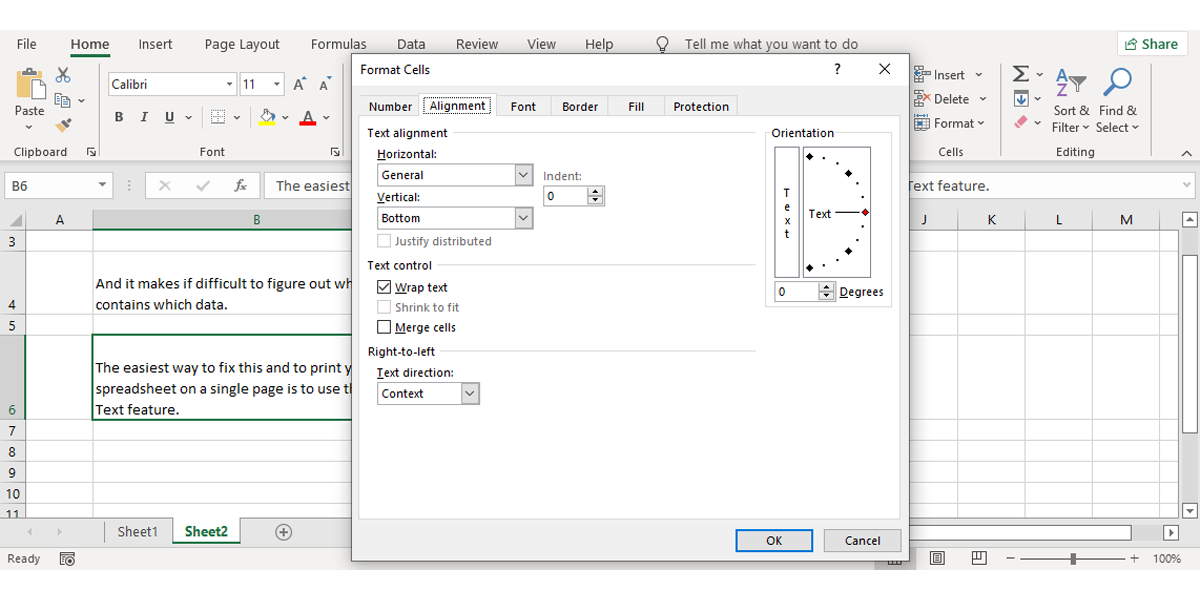Switch to the Fill tab
The image size is (1200, 600).
click(636, 107)
